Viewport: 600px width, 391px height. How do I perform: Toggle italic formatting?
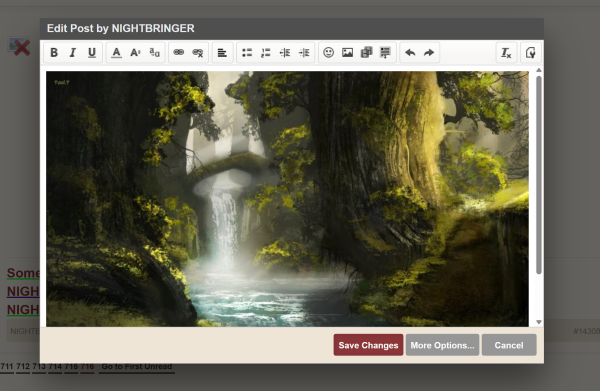click(73, 52)
